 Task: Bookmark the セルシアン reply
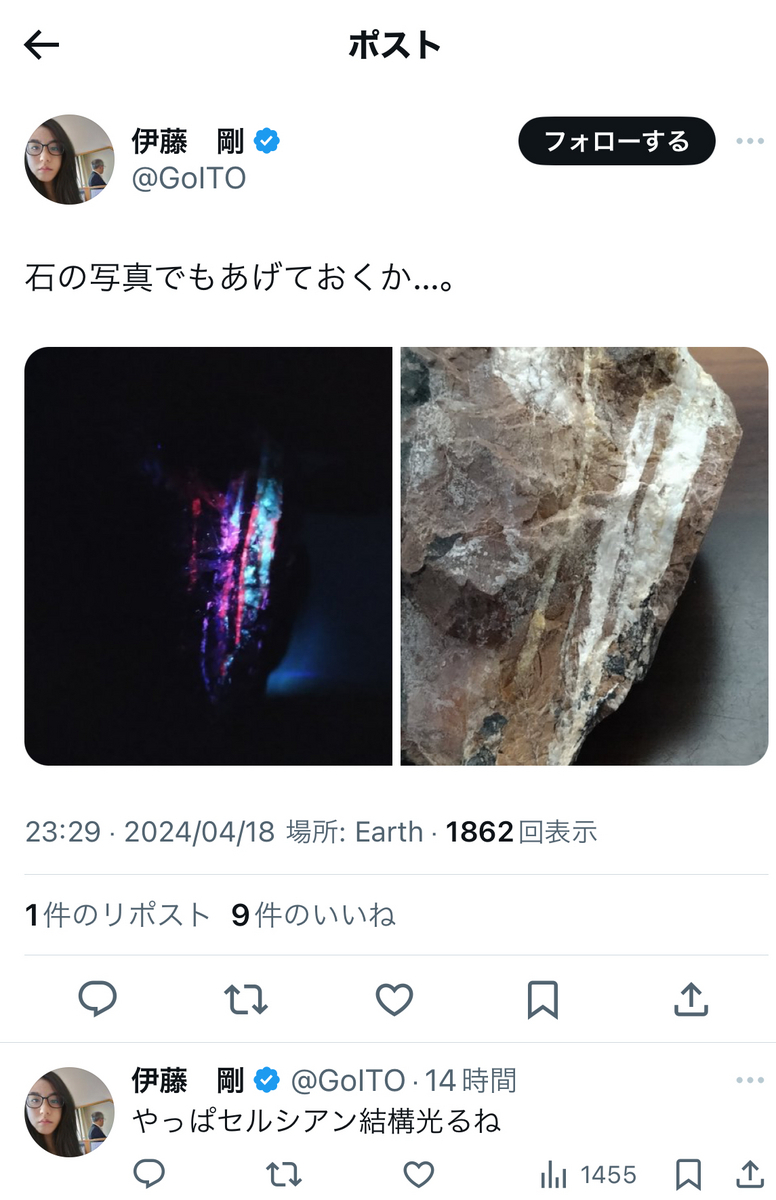click(687, 1173)
